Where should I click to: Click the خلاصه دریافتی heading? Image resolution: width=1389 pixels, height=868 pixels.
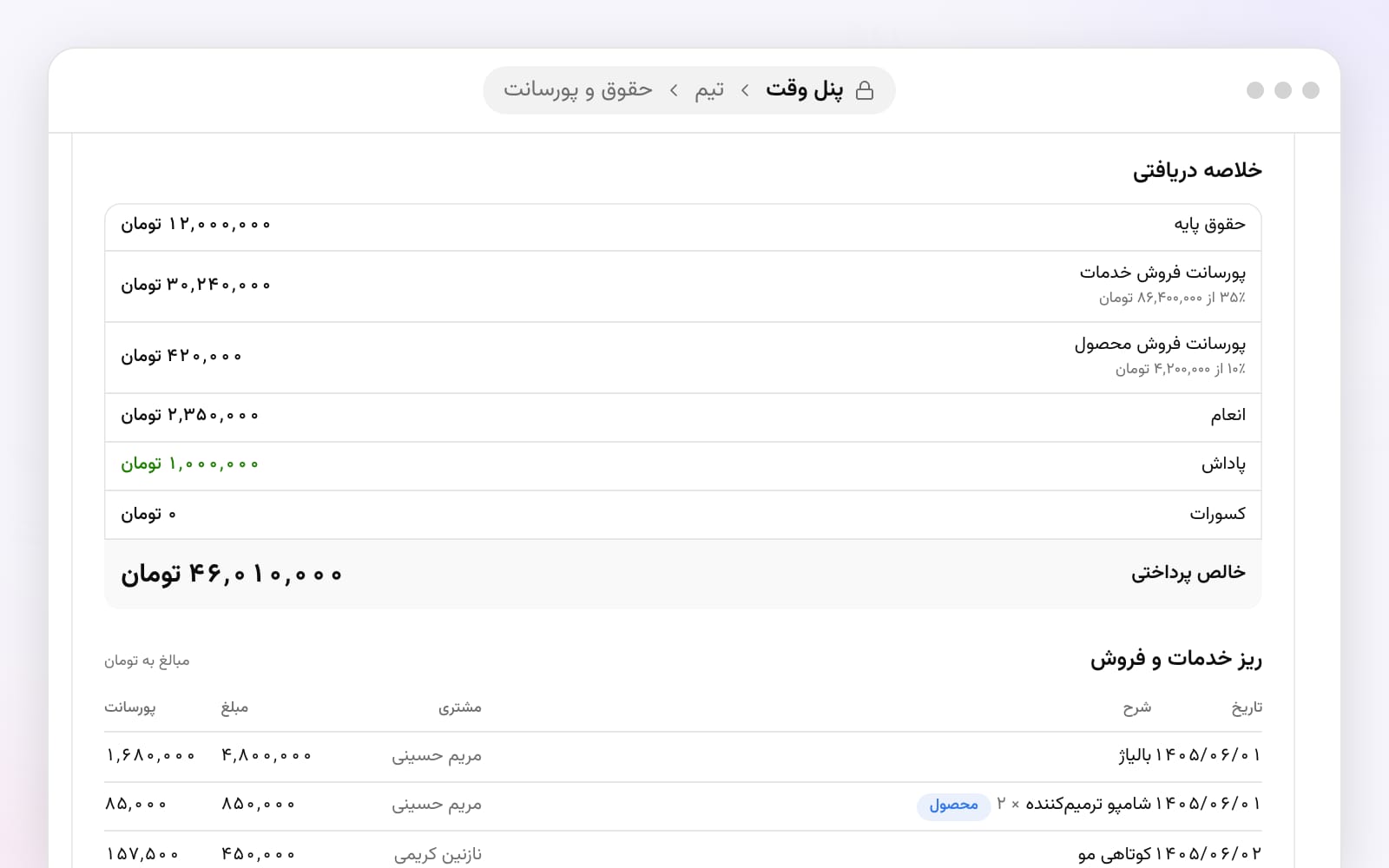tap(1197, 170)
